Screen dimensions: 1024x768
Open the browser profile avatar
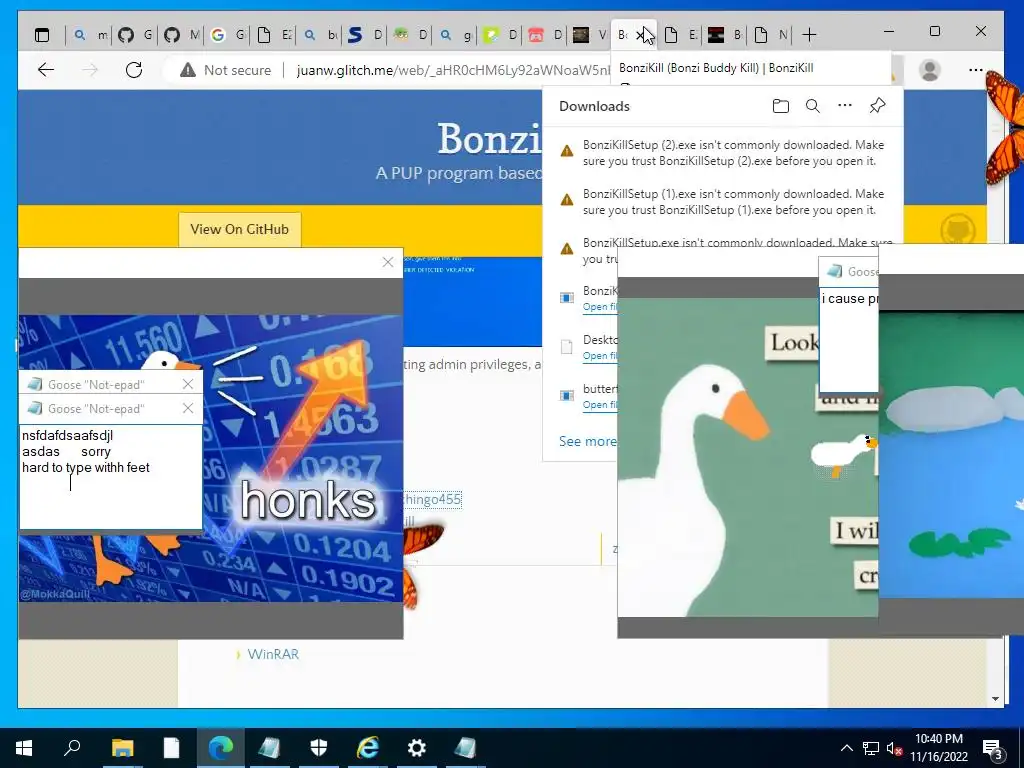coord(929,70)
